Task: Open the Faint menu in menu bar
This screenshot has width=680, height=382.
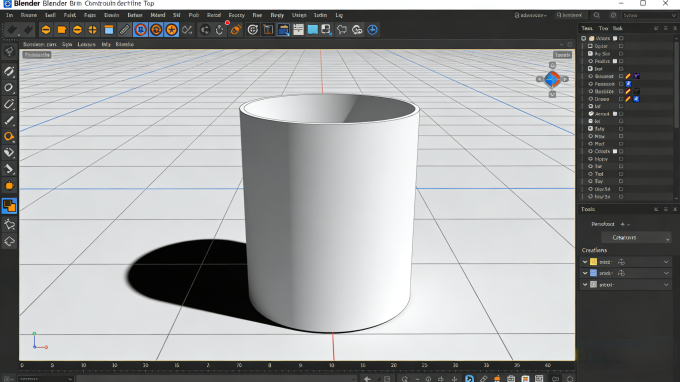Action: [x=70, y=15]
